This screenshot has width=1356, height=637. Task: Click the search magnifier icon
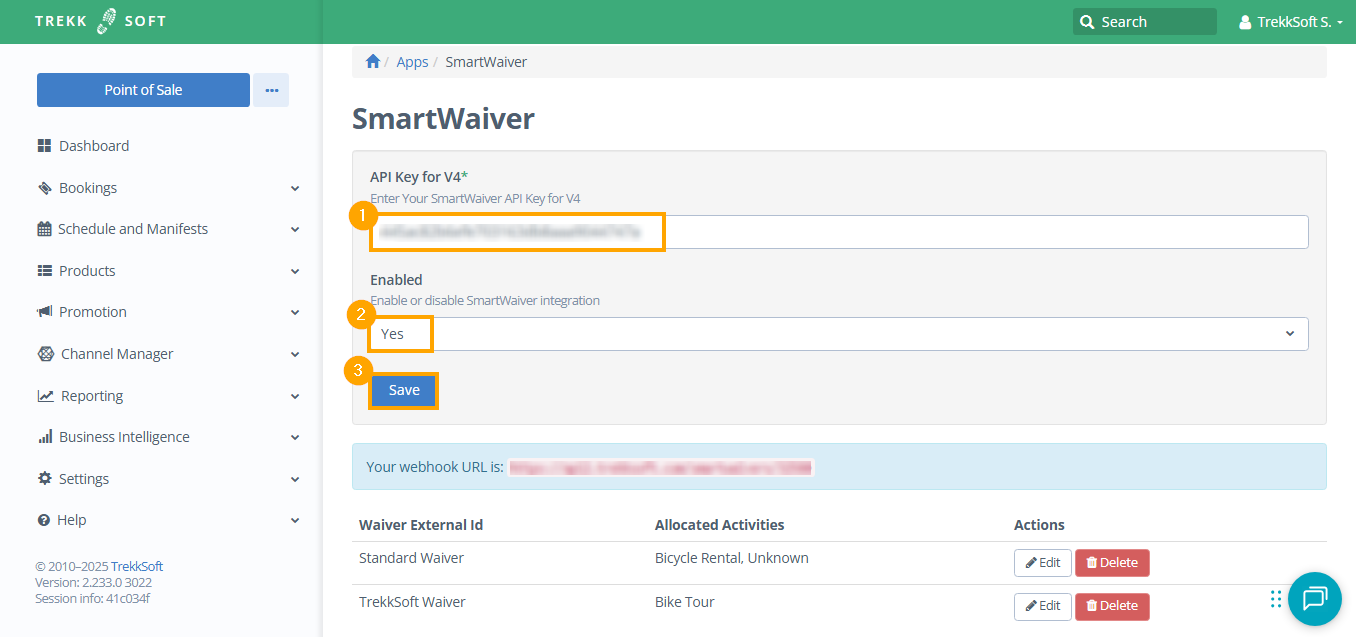[1087, 22]
